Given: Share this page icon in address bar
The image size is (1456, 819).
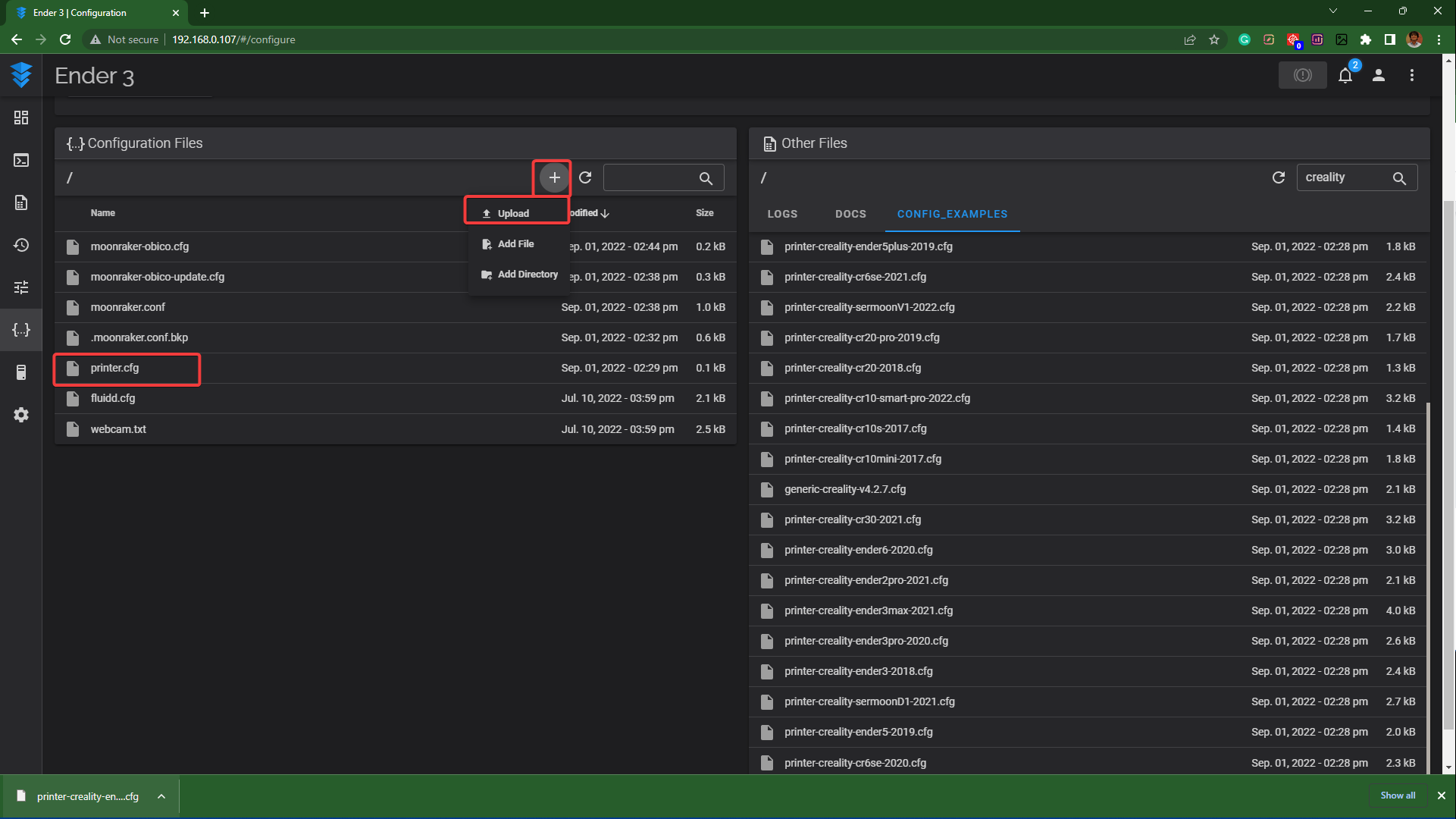Looking at the screenshot, I should tap(1190, 39).
